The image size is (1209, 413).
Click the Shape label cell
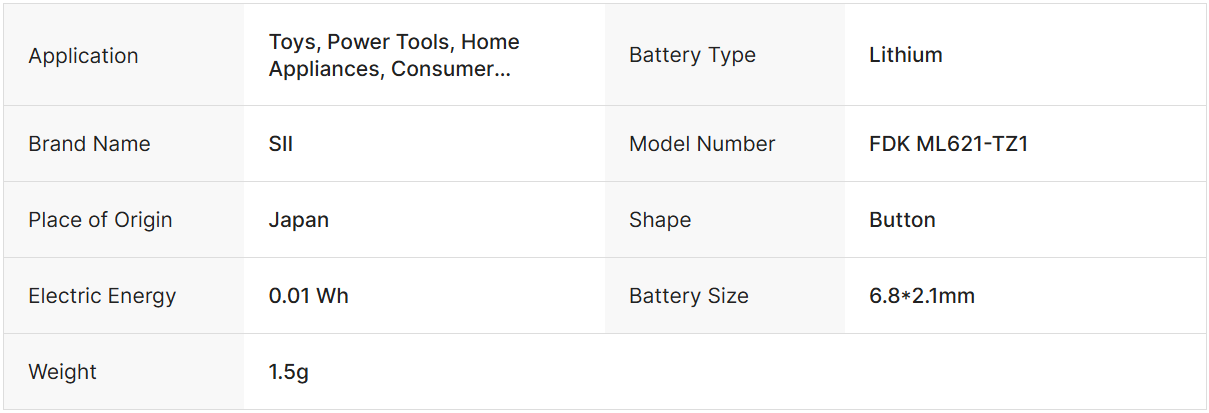point(660,220)
